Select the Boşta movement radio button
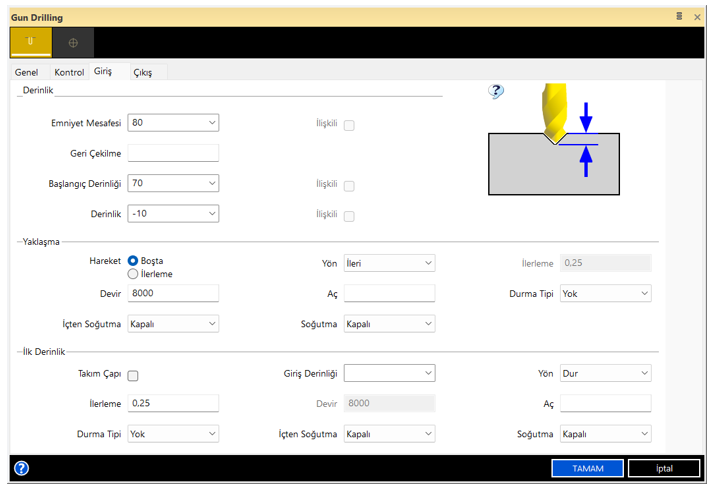The height and width of the screenshot is (491, 713). pos(133,261)
